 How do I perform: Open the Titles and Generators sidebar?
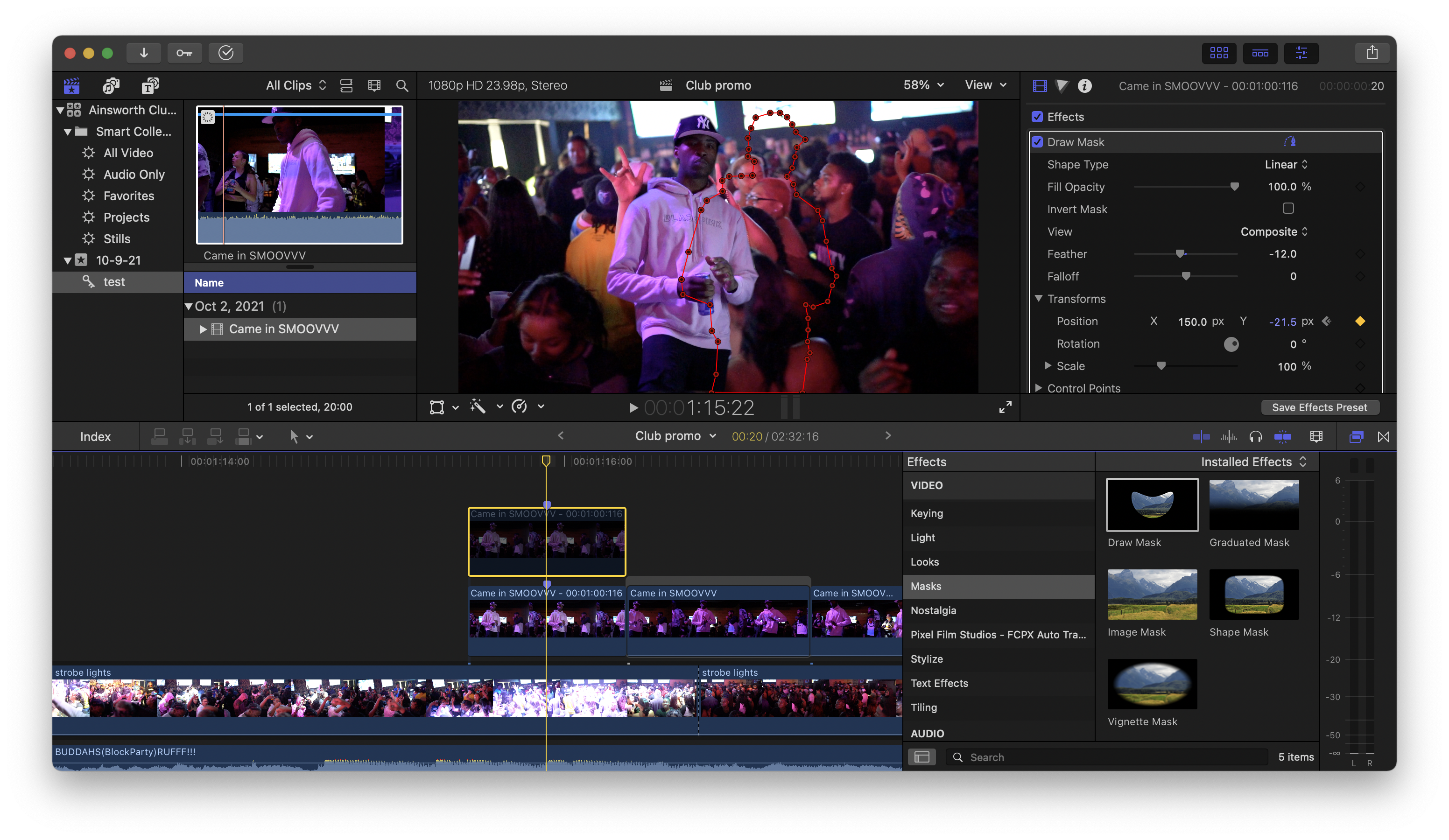tap(150, 86)
